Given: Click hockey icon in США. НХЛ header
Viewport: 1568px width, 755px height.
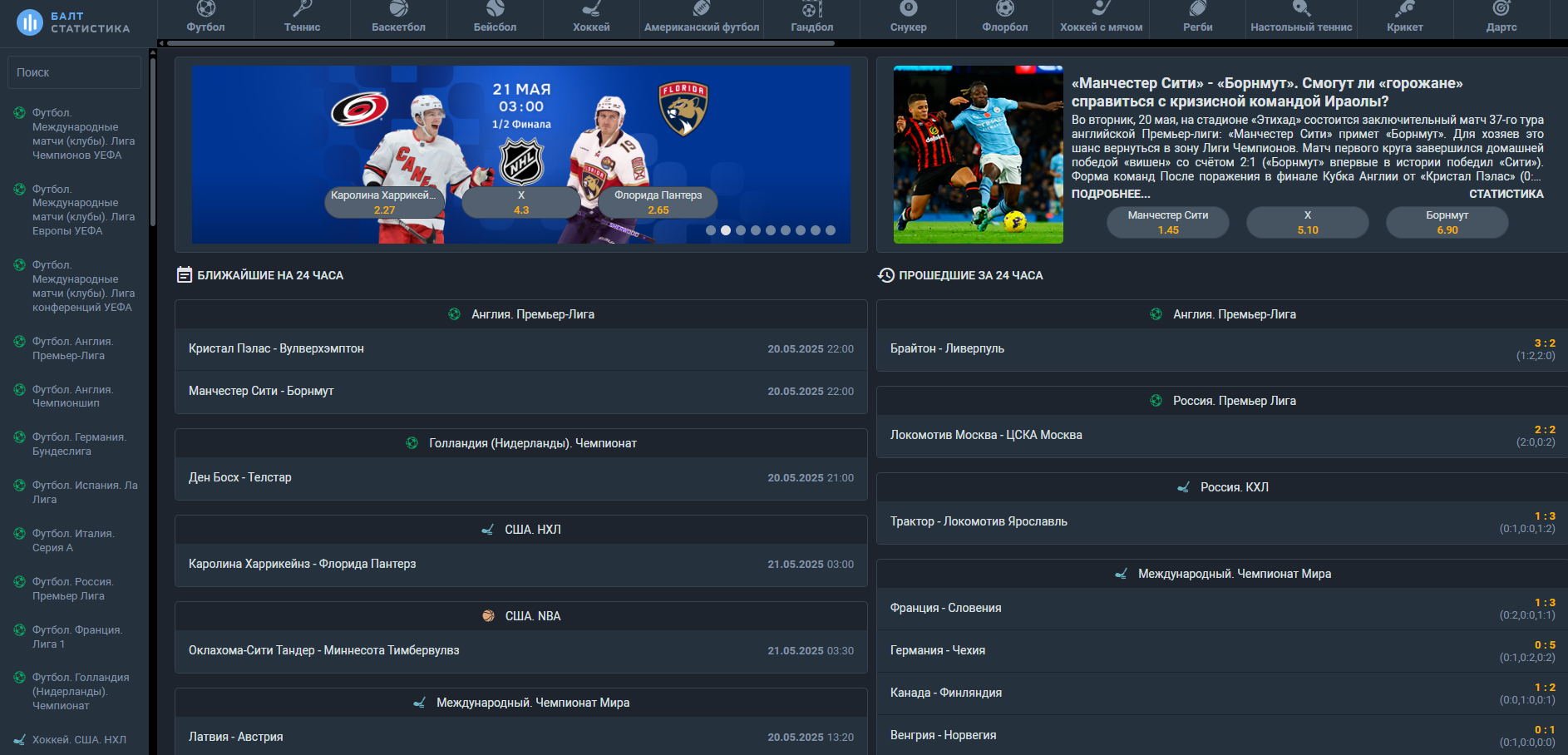Looking at the screenshot, I should tap(487, 530).
